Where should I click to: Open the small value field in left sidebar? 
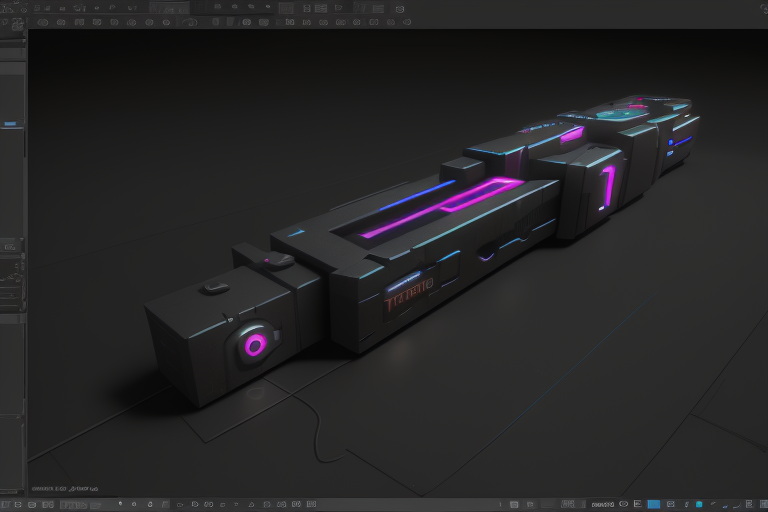(x=10, y=245)
